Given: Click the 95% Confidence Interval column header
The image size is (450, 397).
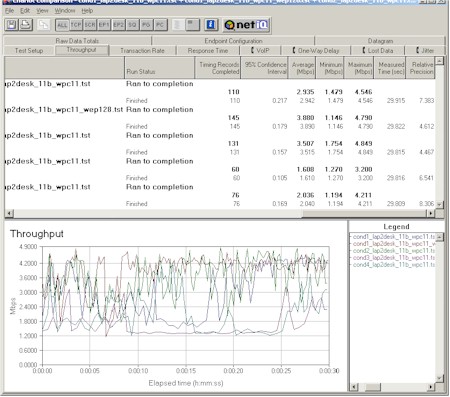Looking at the screenshot, I should (264, 68).
